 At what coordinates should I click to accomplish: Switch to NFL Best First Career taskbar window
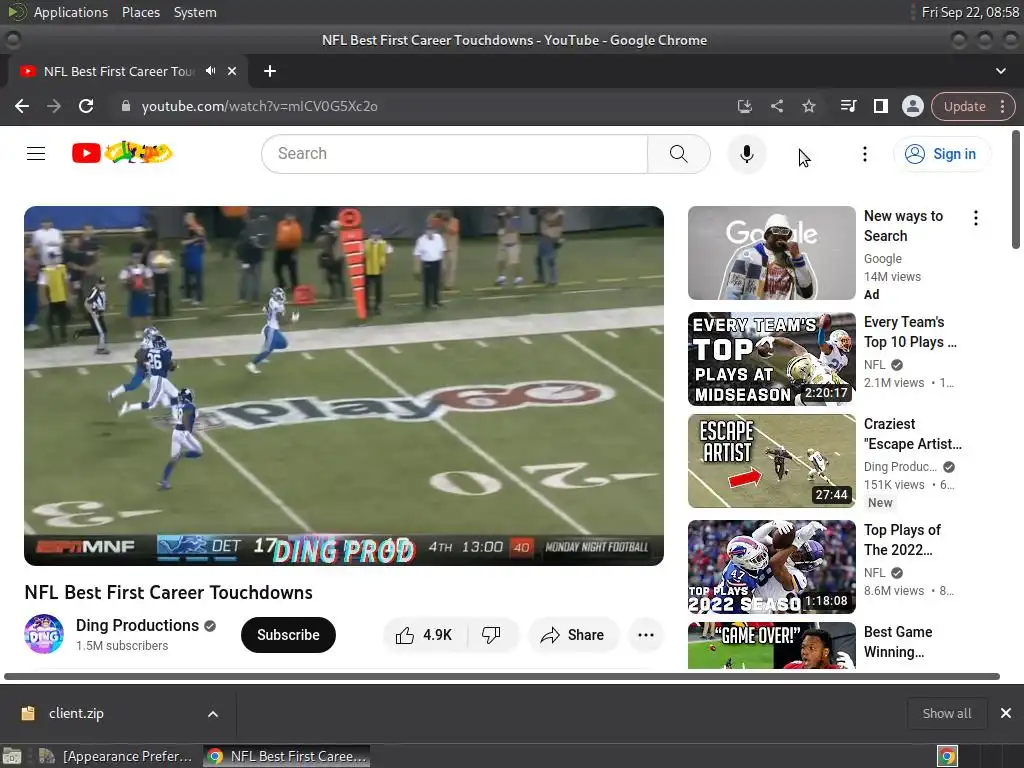coord(286,756)
